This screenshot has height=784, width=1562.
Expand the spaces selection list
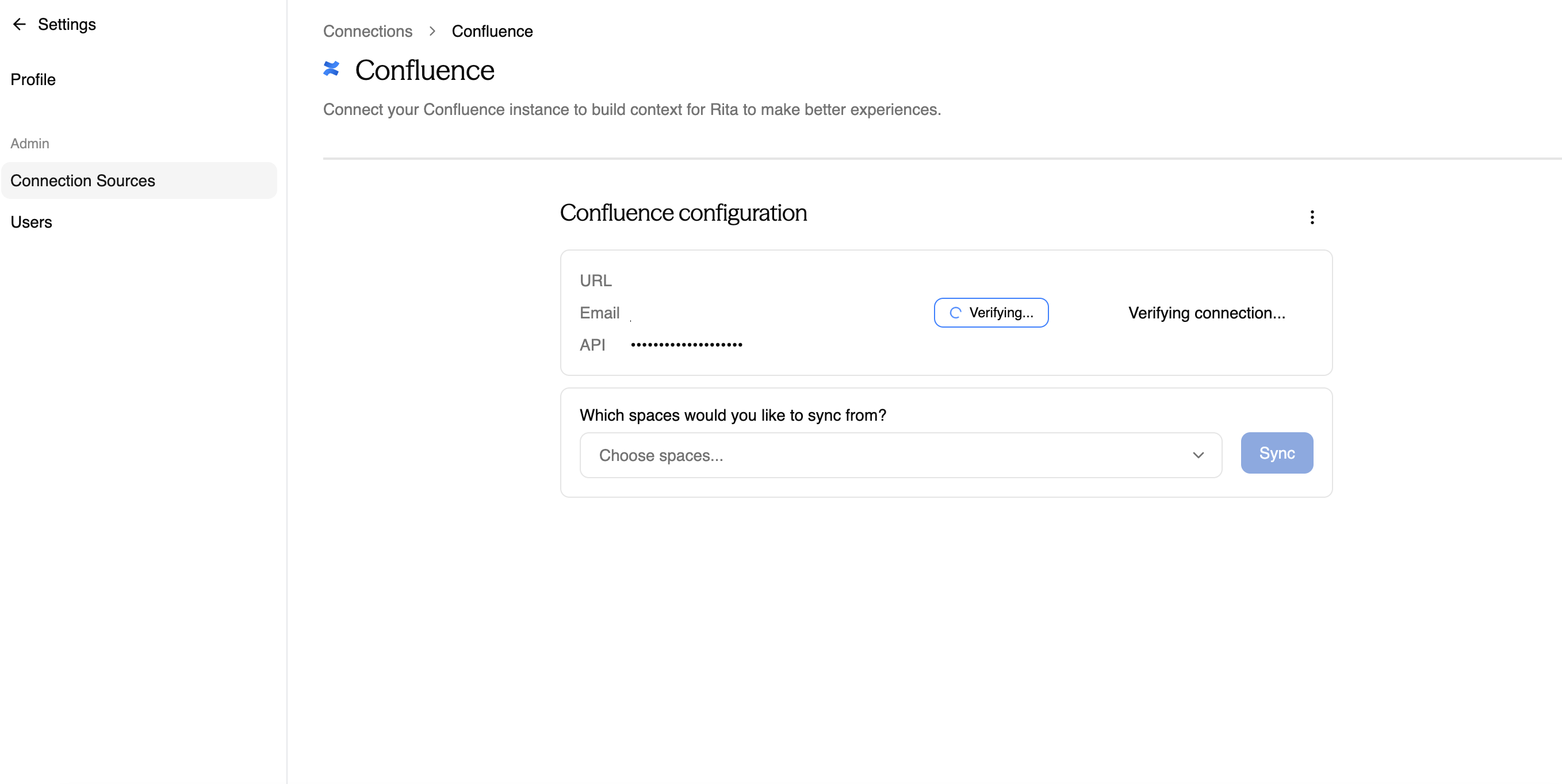click(x=901, y=455)
